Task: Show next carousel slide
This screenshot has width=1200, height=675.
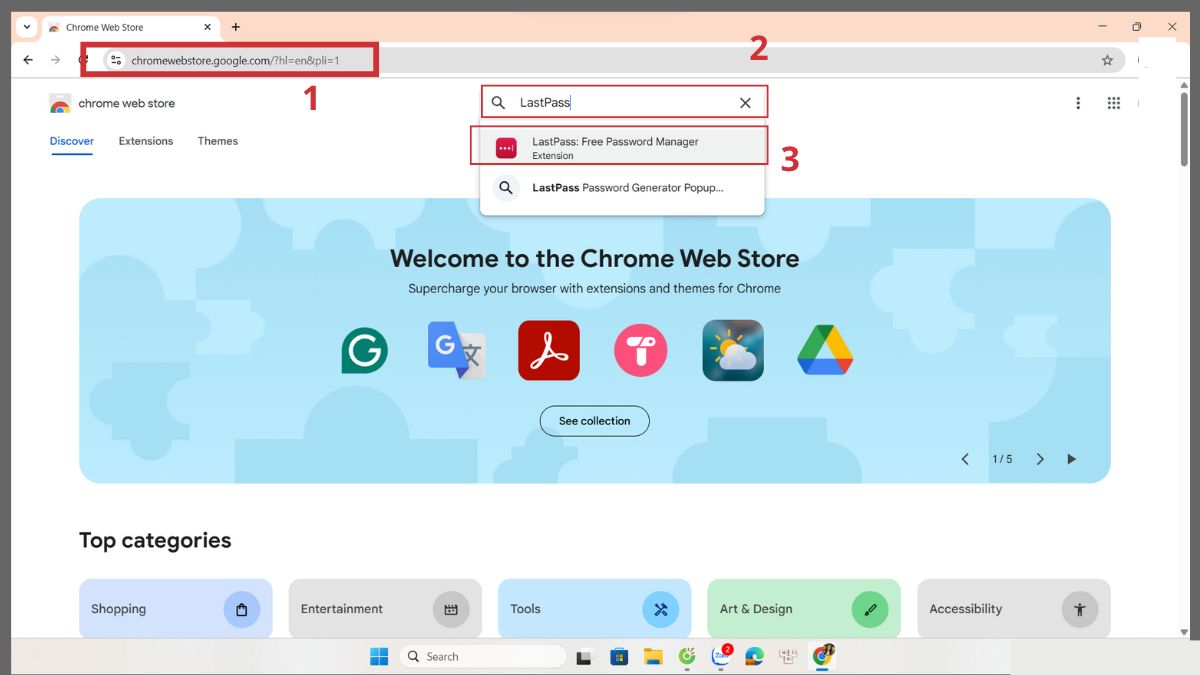Action: click(x=1040, y=459)
